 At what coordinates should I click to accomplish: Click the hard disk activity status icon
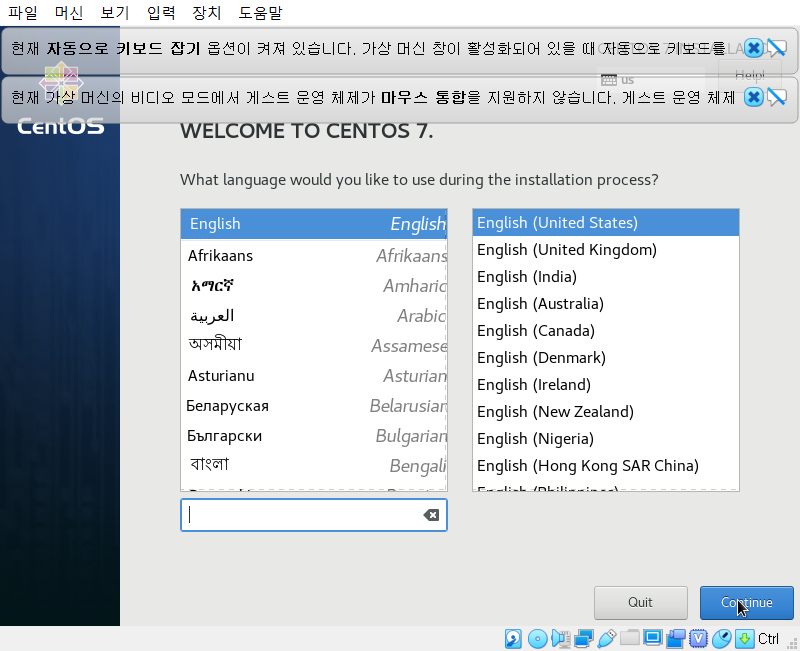513,638
